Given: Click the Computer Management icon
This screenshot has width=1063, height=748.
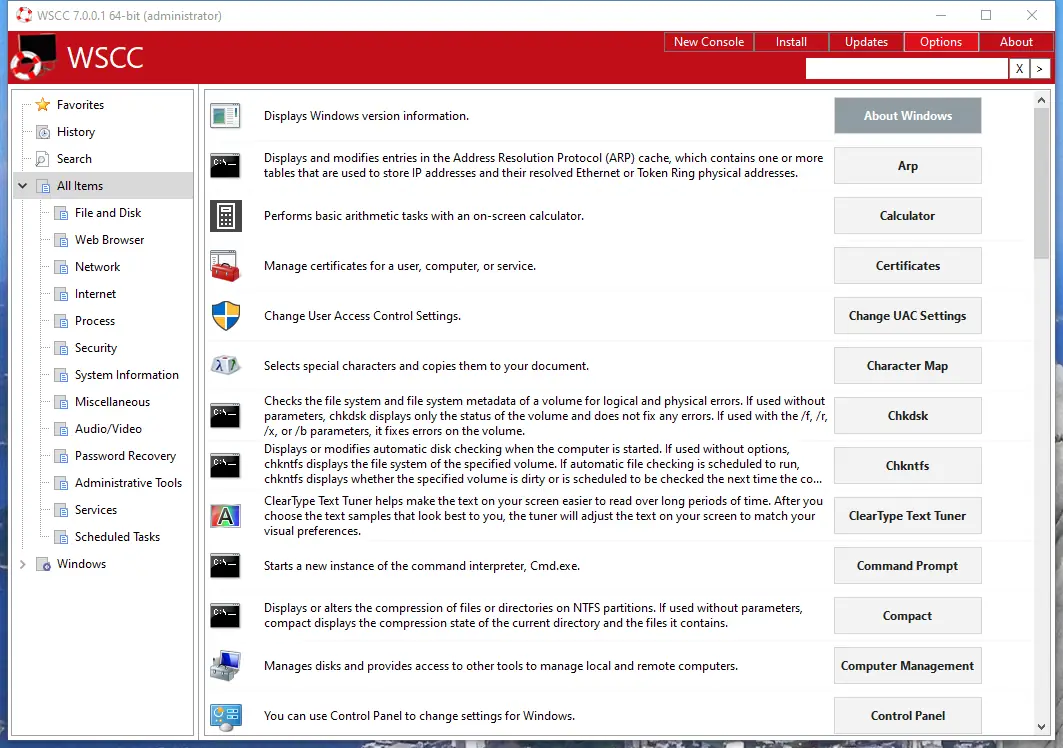Looking at the screenshot, I should [225, 666].
